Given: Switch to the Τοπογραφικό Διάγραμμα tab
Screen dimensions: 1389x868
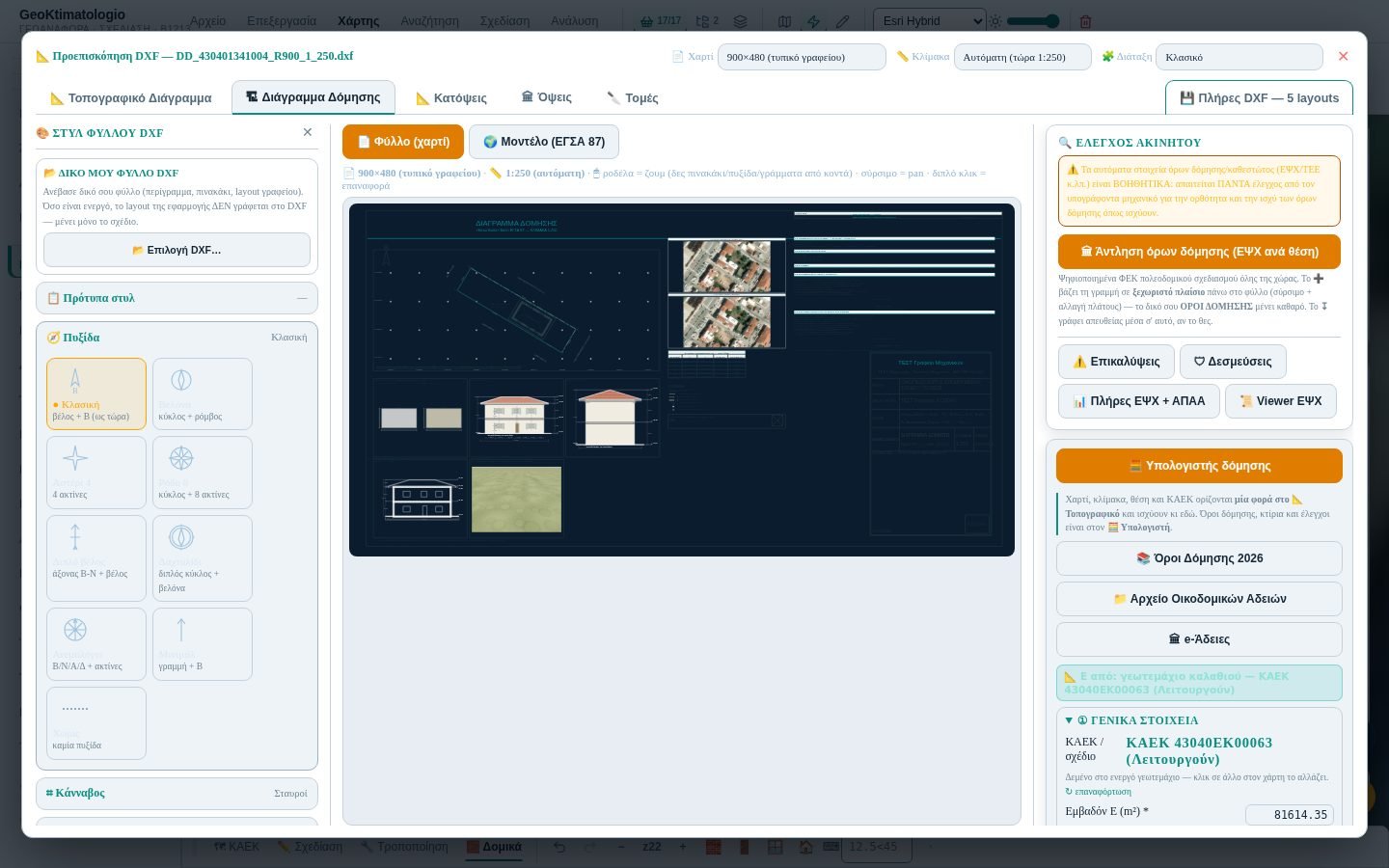Looking at the screenshot, I should click(x=131, y=97).
